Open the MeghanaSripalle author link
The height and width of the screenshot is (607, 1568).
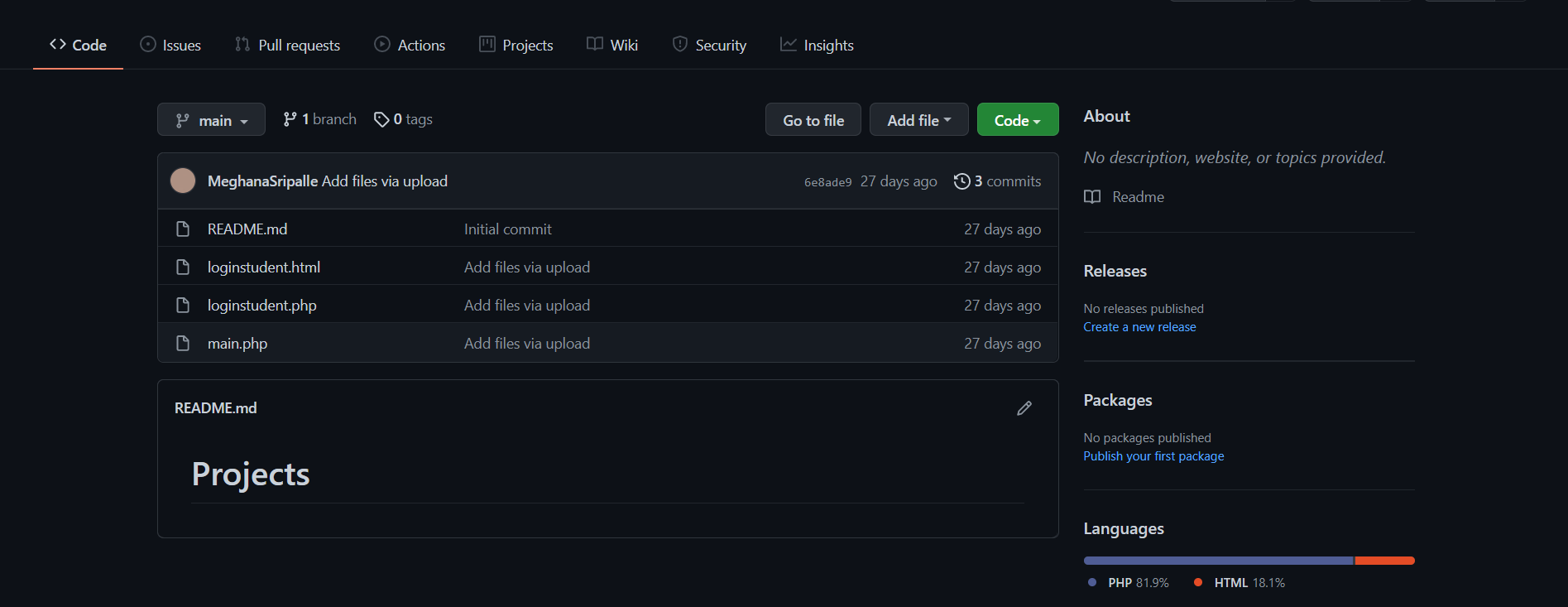262,181
